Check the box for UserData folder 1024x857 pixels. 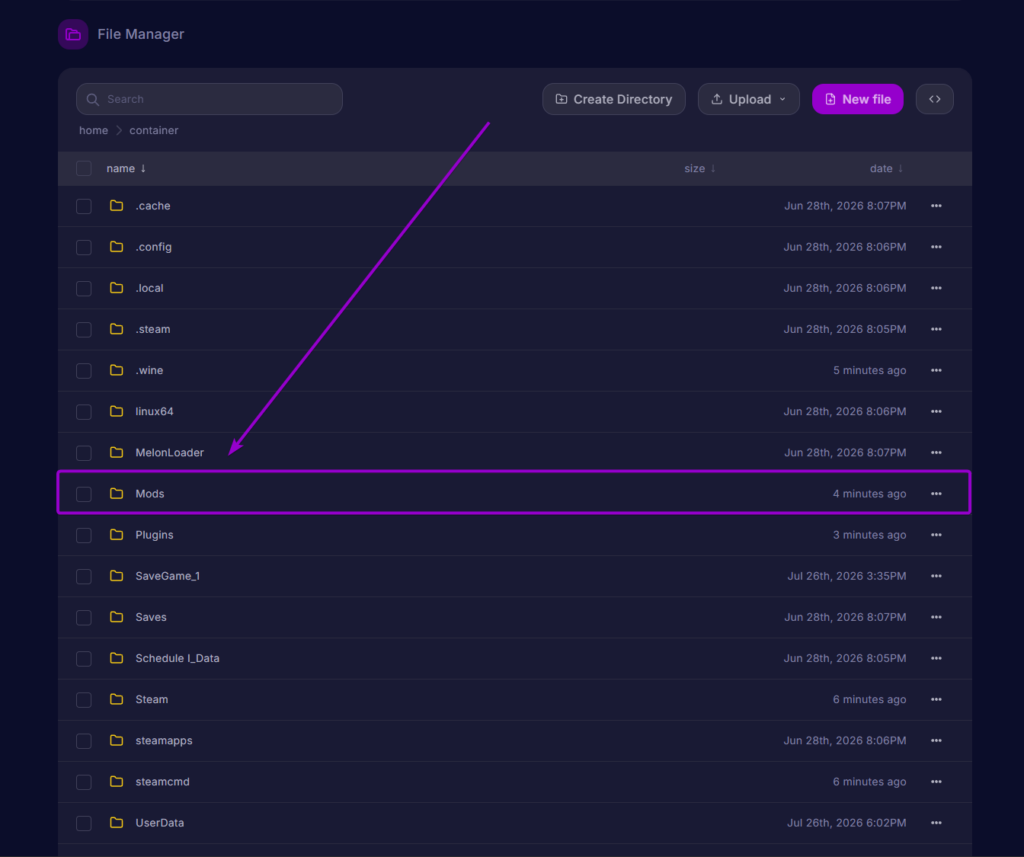[x=84, y=824]
